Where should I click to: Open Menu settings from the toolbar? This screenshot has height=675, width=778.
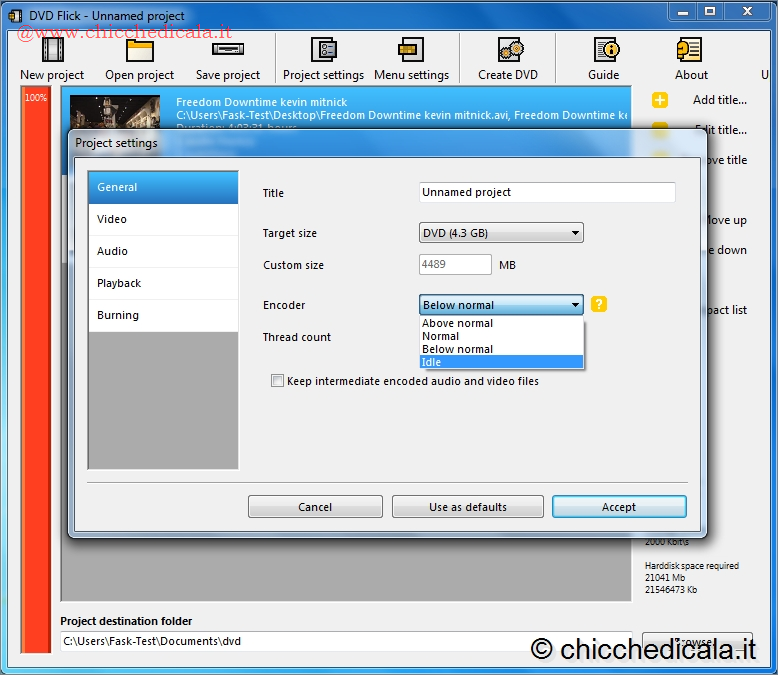pyautogui.click(x=410, y=52)
